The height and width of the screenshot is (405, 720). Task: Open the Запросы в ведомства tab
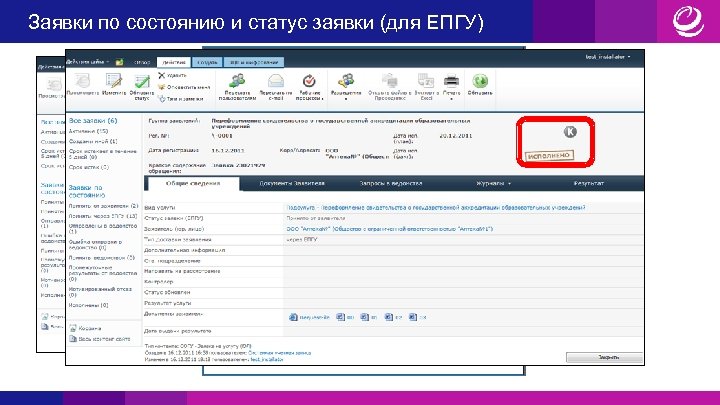[391, 183]
